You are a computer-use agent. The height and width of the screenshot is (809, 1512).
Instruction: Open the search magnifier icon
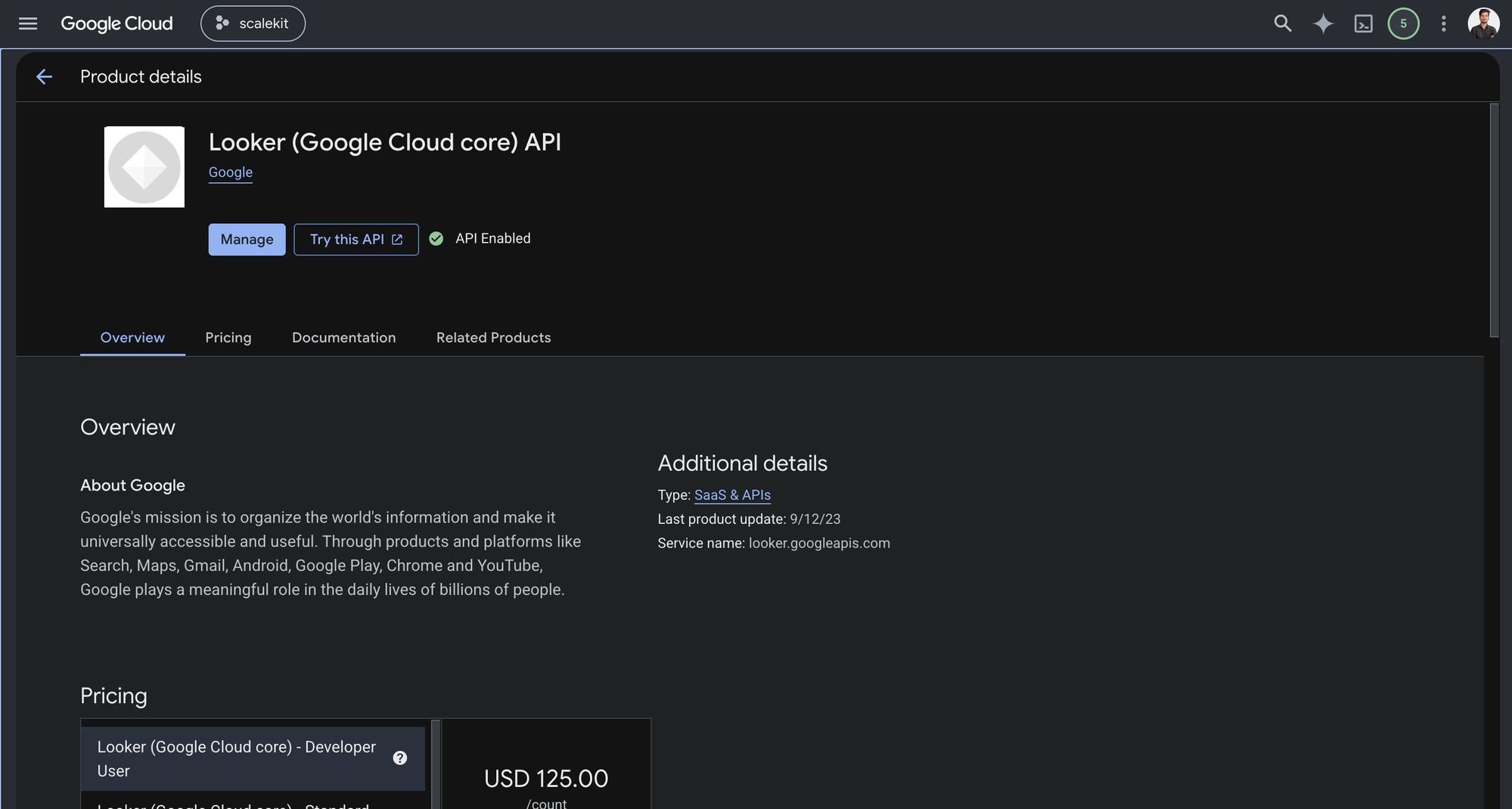pyautogui.click(x=1282, y=23)
